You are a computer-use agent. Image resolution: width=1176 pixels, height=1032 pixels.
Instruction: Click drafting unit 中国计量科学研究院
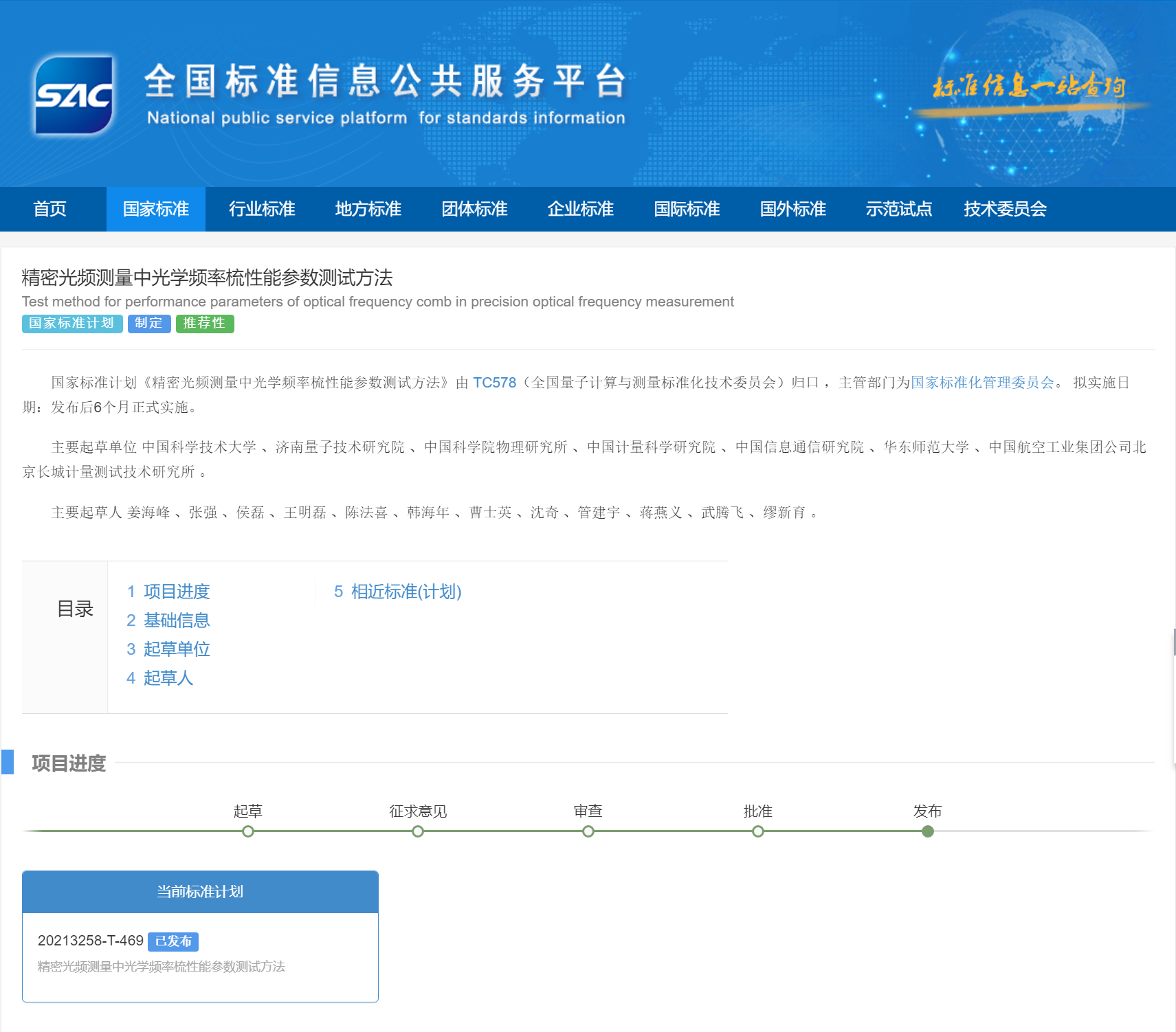coord(652,447)
